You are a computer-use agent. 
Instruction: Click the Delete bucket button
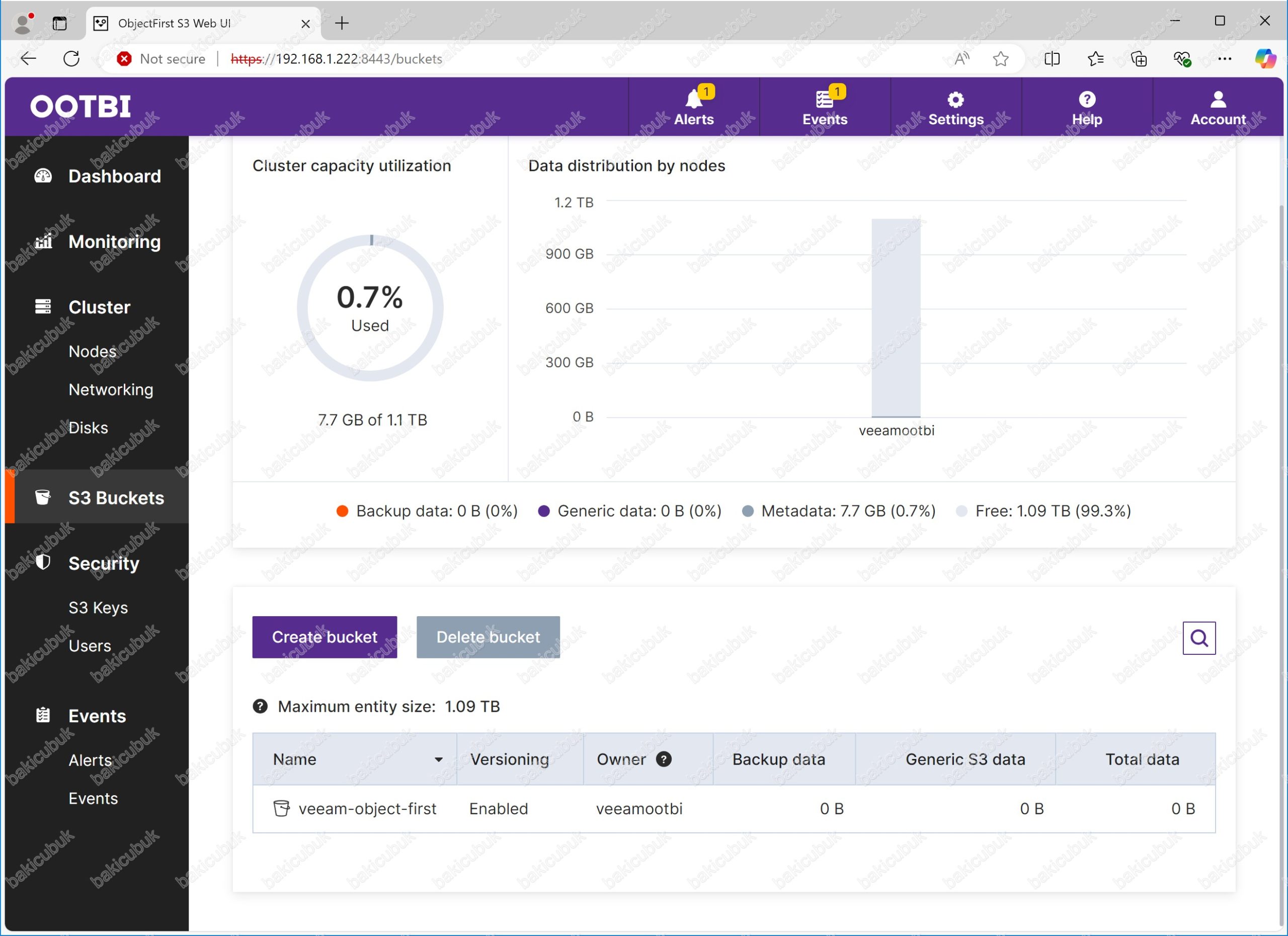pos(488,637)
